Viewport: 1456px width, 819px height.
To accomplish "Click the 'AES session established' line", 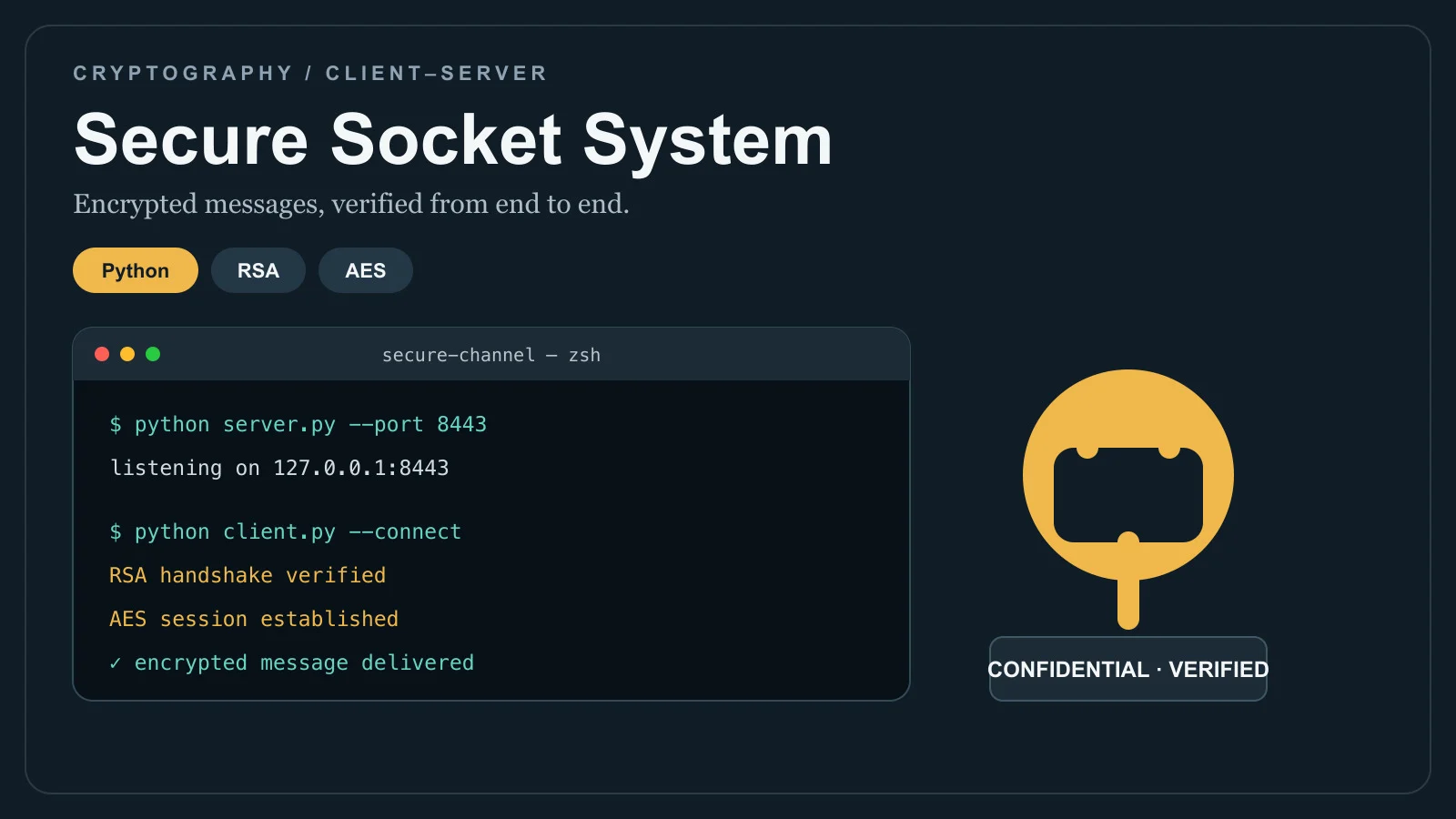I will pos(254,619).
